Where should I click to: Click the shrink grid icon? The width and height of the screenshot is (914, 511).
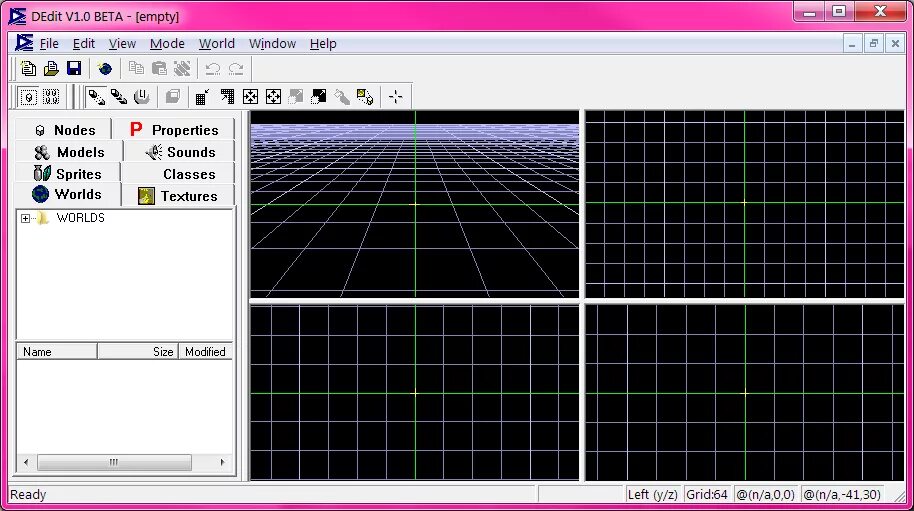click(203, 97)
